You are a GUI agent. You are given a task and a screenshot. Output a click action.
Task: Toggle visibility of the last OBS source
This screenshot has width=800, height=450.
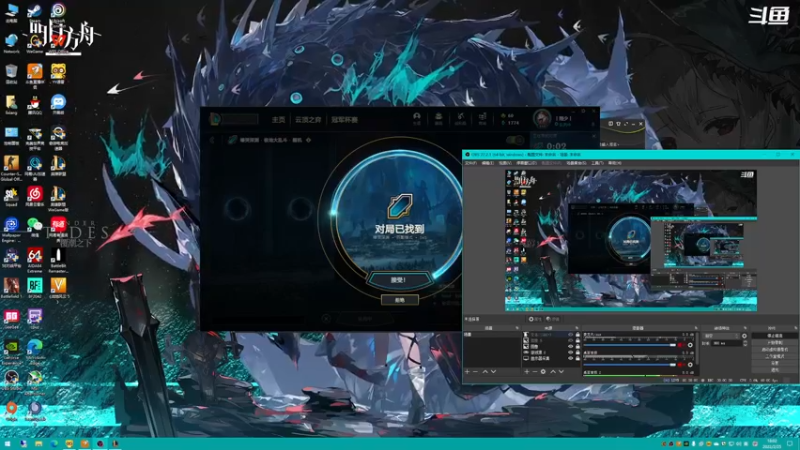[570, 359]
